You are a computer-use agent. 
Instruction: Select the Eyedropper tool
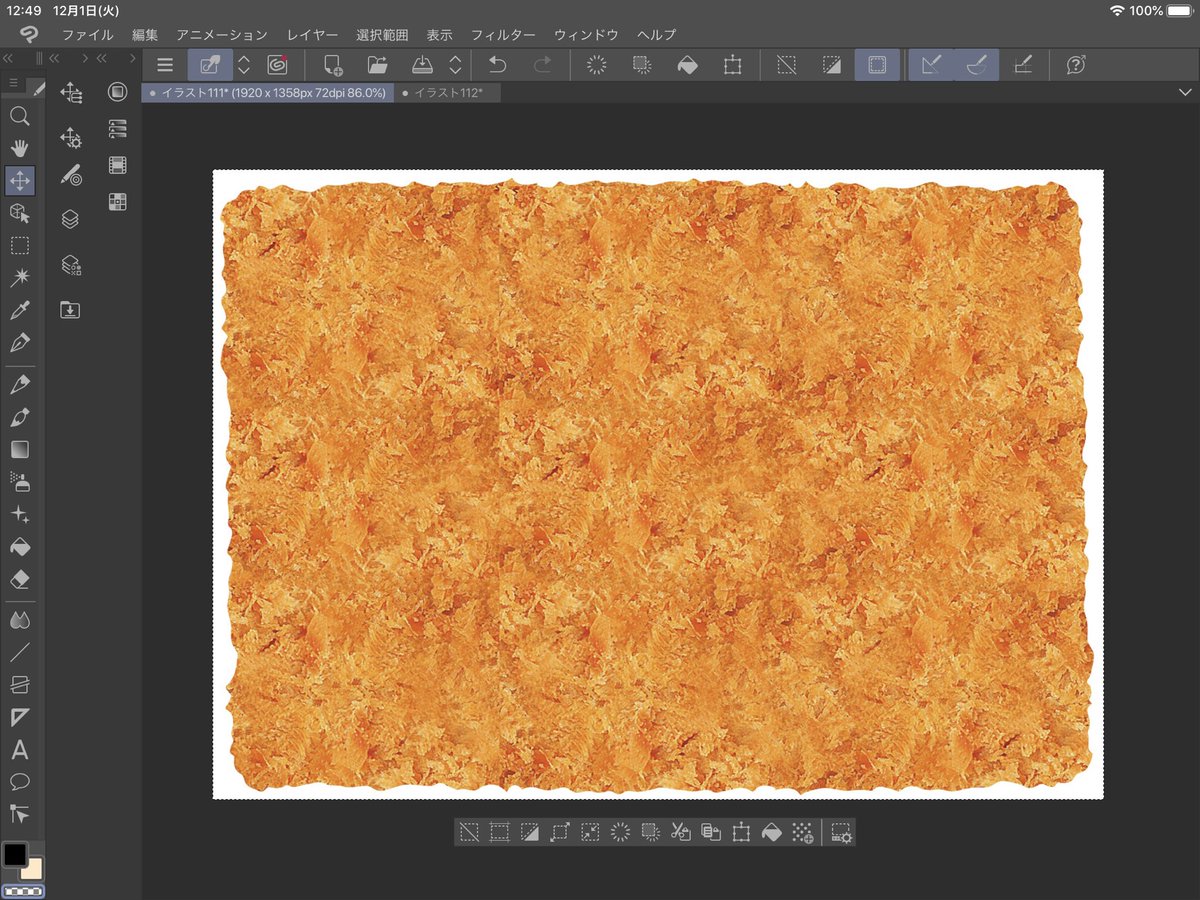(x=20, y=311)
